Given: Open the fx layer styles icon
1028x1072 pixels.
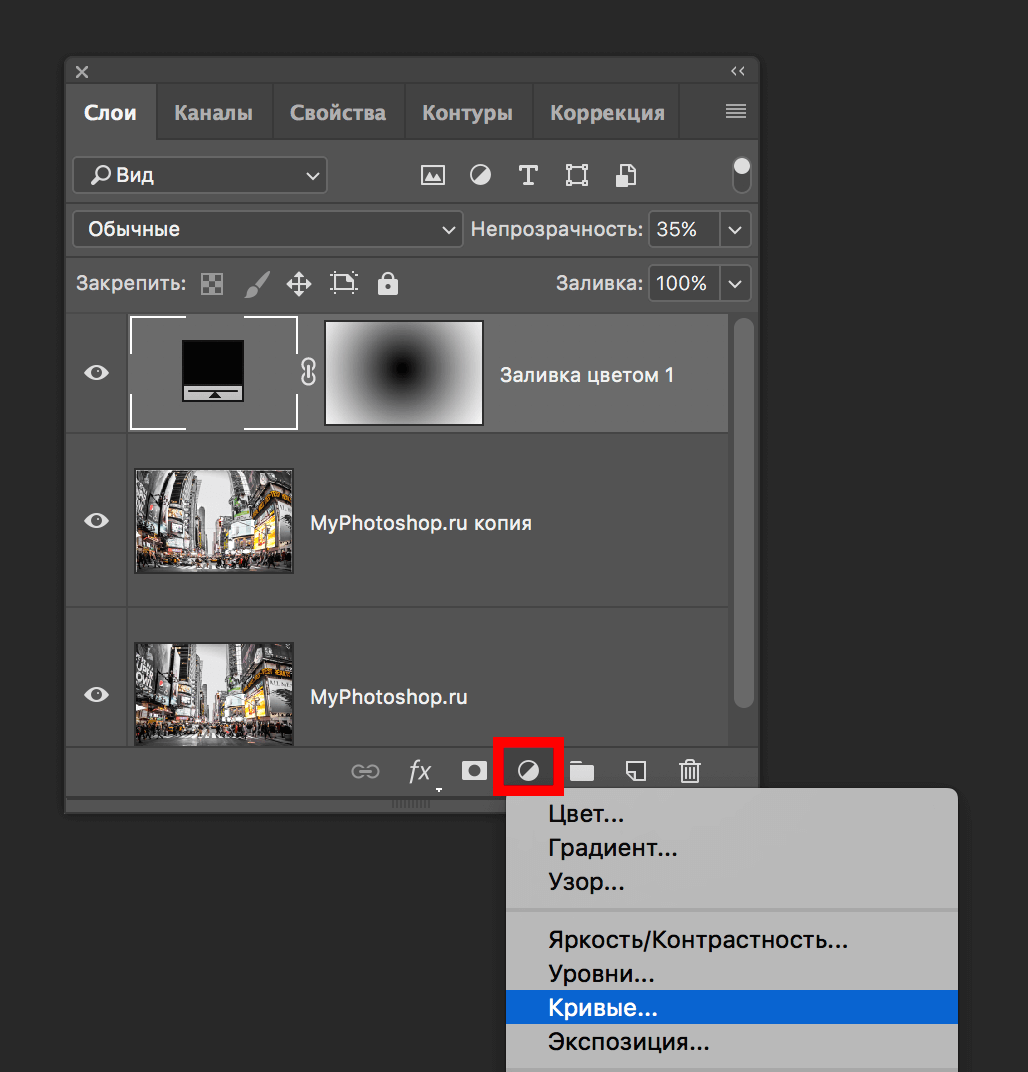Looking at the screenshot, I should (x=420, y=771).
